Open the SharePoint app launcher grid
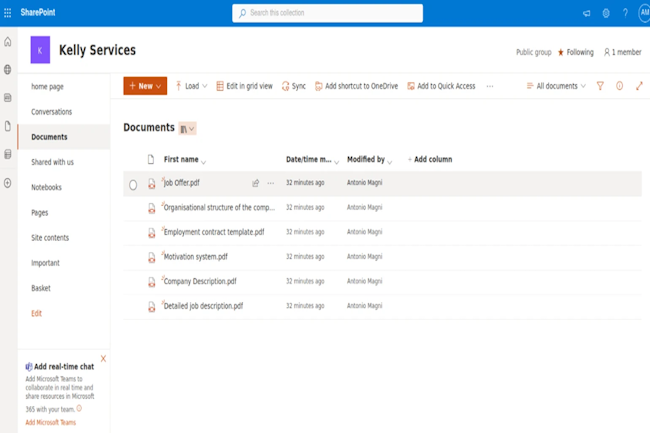The height and width of the screenshot is (433, 650). pos(8,13)
